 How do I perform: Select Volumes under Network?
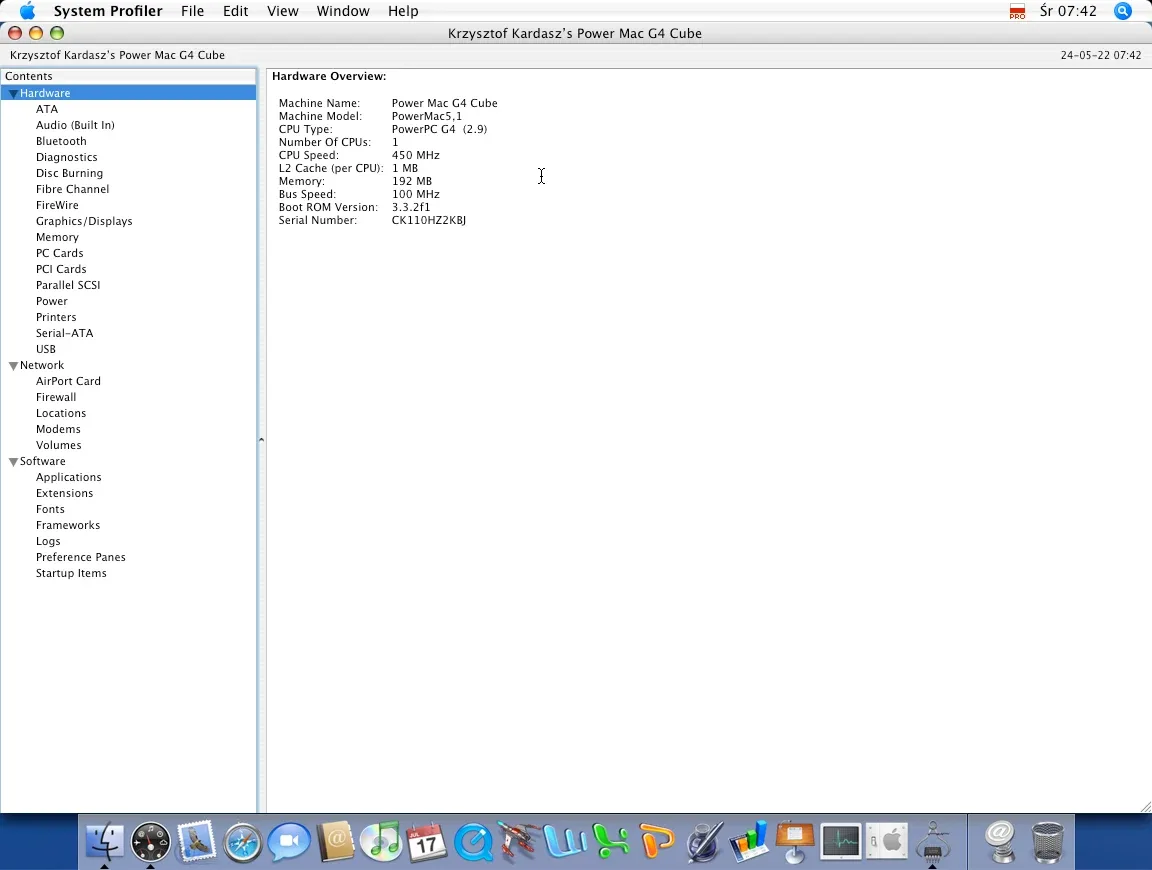tap(59, 445)
